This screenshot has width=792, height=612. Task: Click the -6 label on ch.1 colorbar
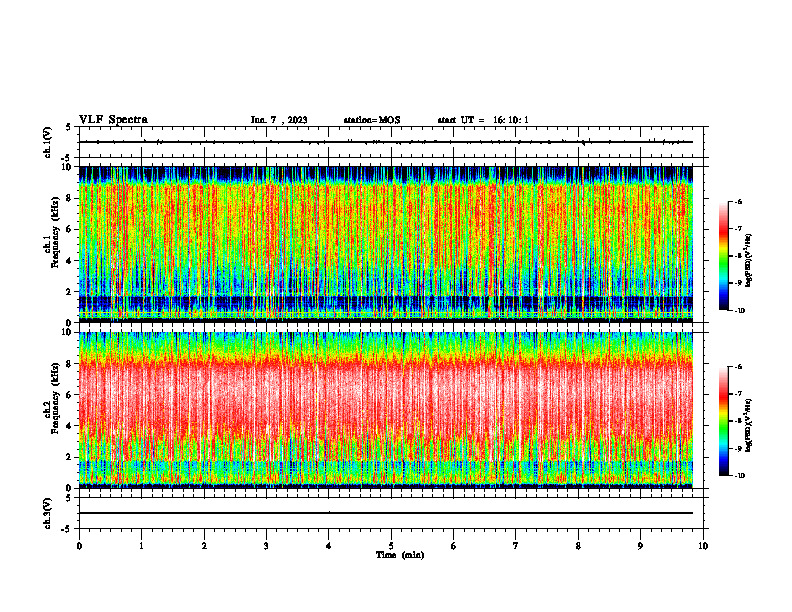pos(738,202)
